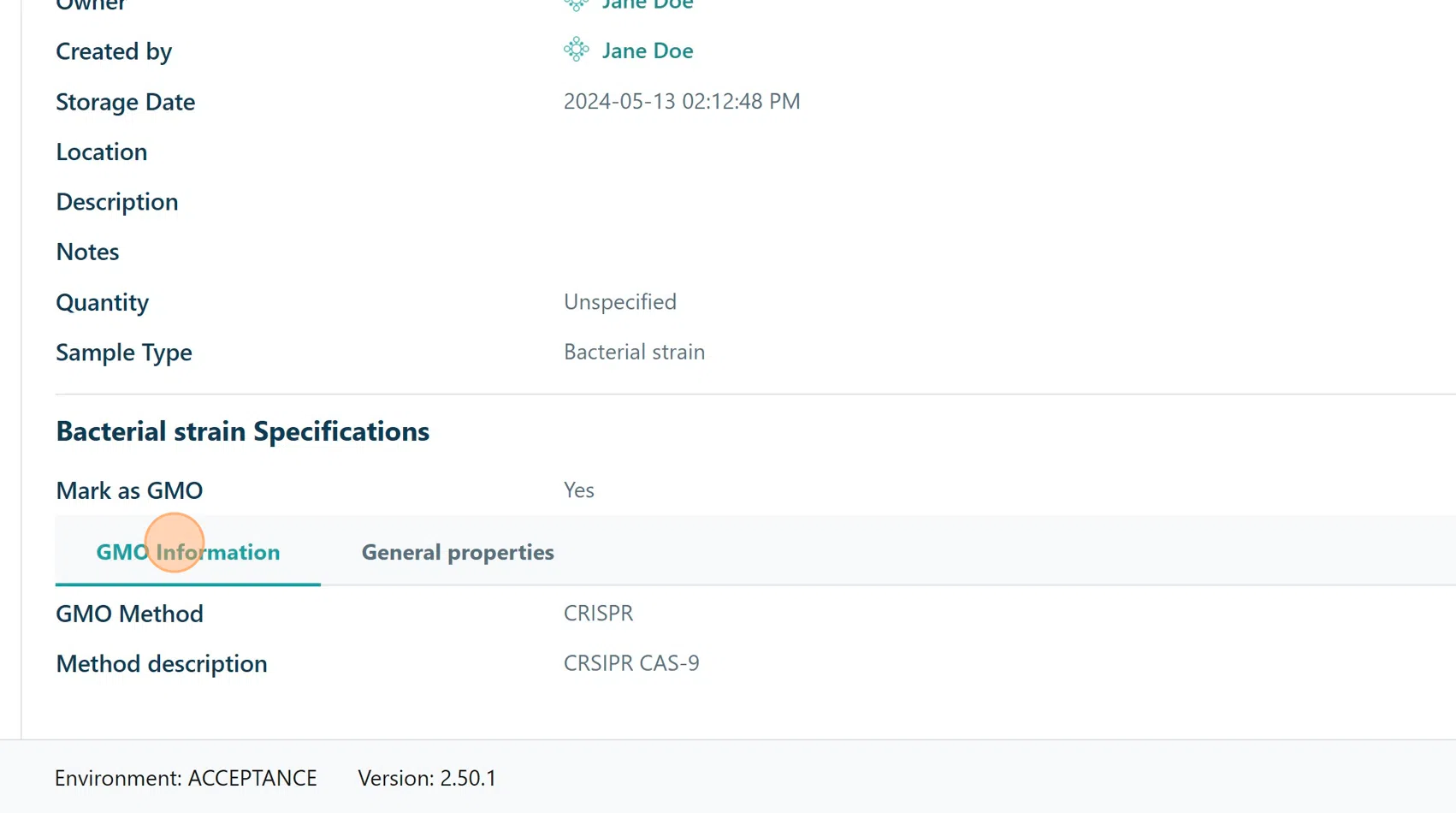Select the CRSIPR CAS-9 method description text
1456x813 pixels.
pyautogui.click(x=631, y=663)
